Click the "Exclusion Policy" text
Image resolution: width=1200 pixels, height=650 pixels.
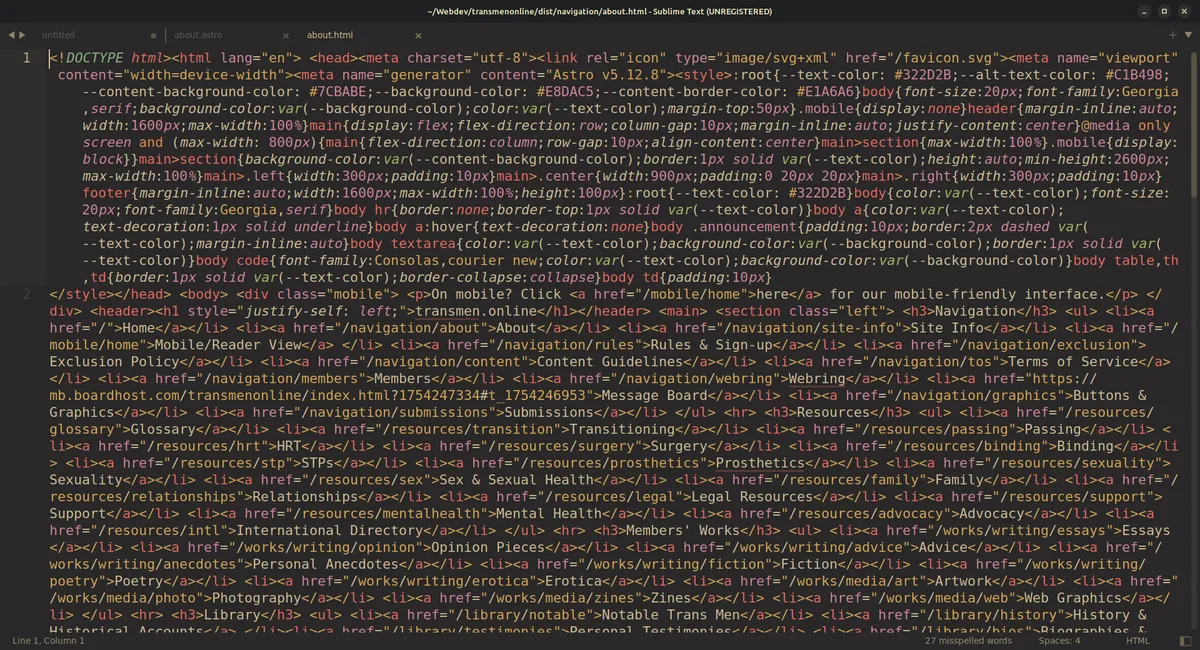point(115,362)
